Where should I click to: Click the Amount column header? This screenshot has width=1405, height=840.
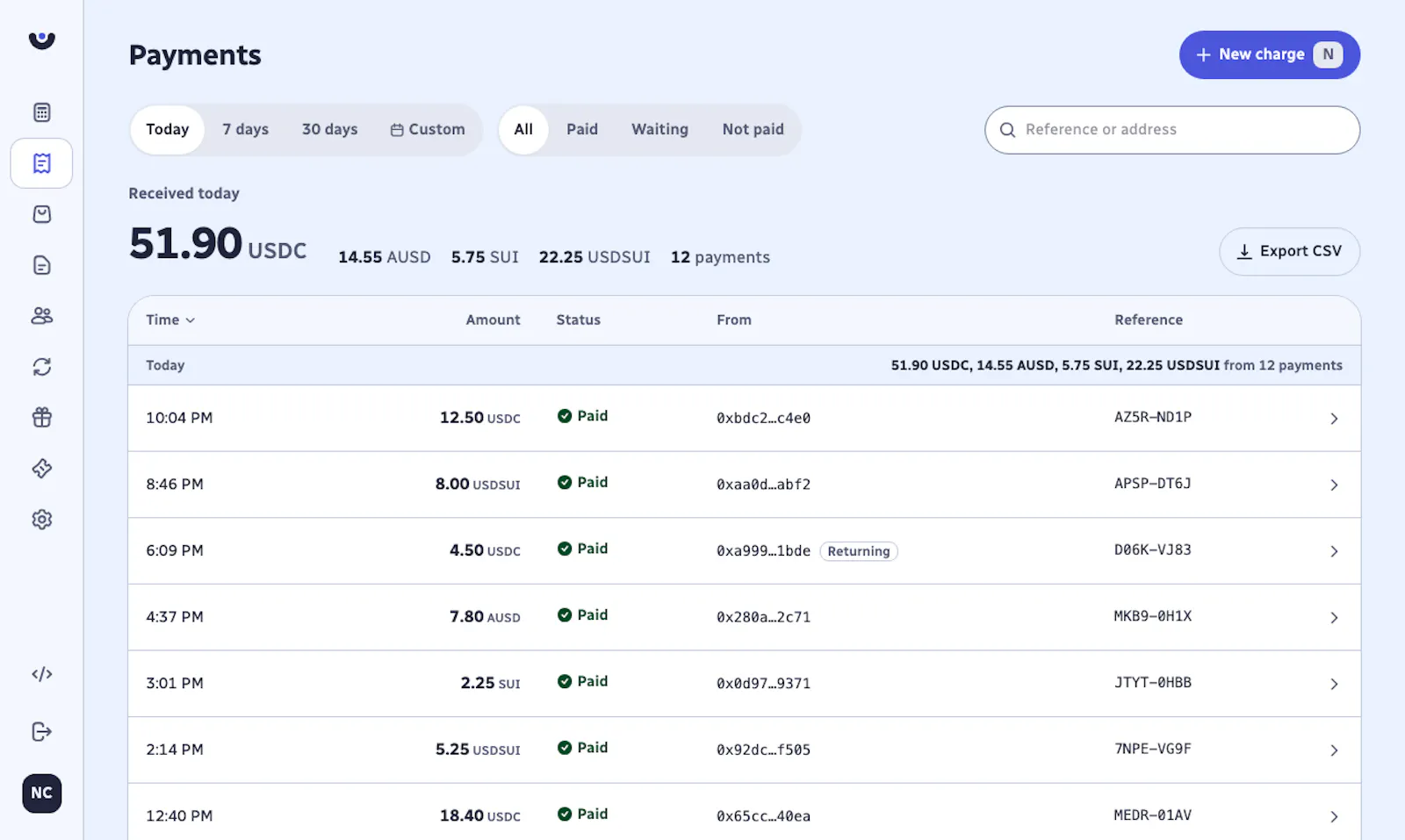(493, 320)
